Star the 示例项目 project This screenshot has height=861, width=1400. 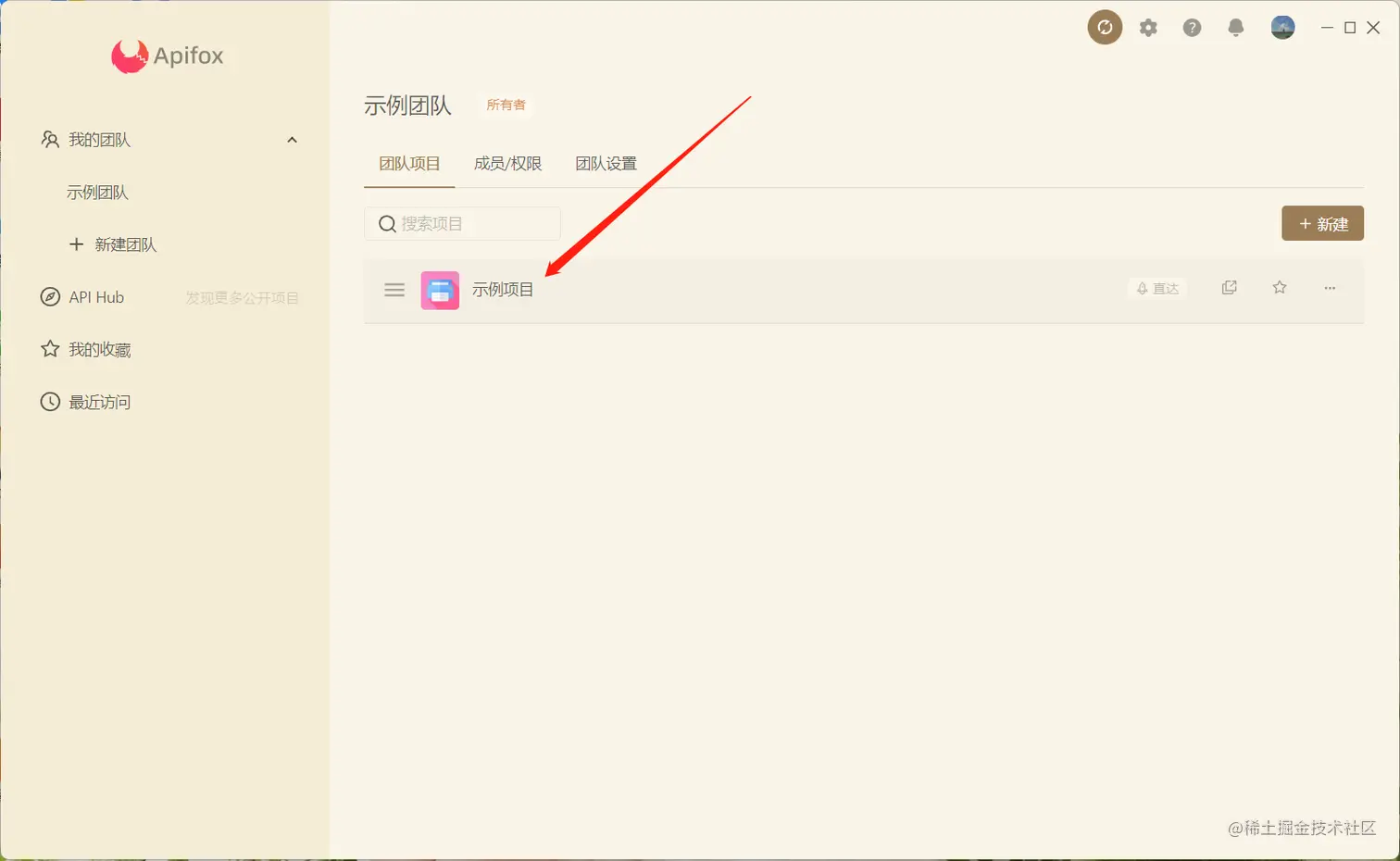click(1280, 288)
